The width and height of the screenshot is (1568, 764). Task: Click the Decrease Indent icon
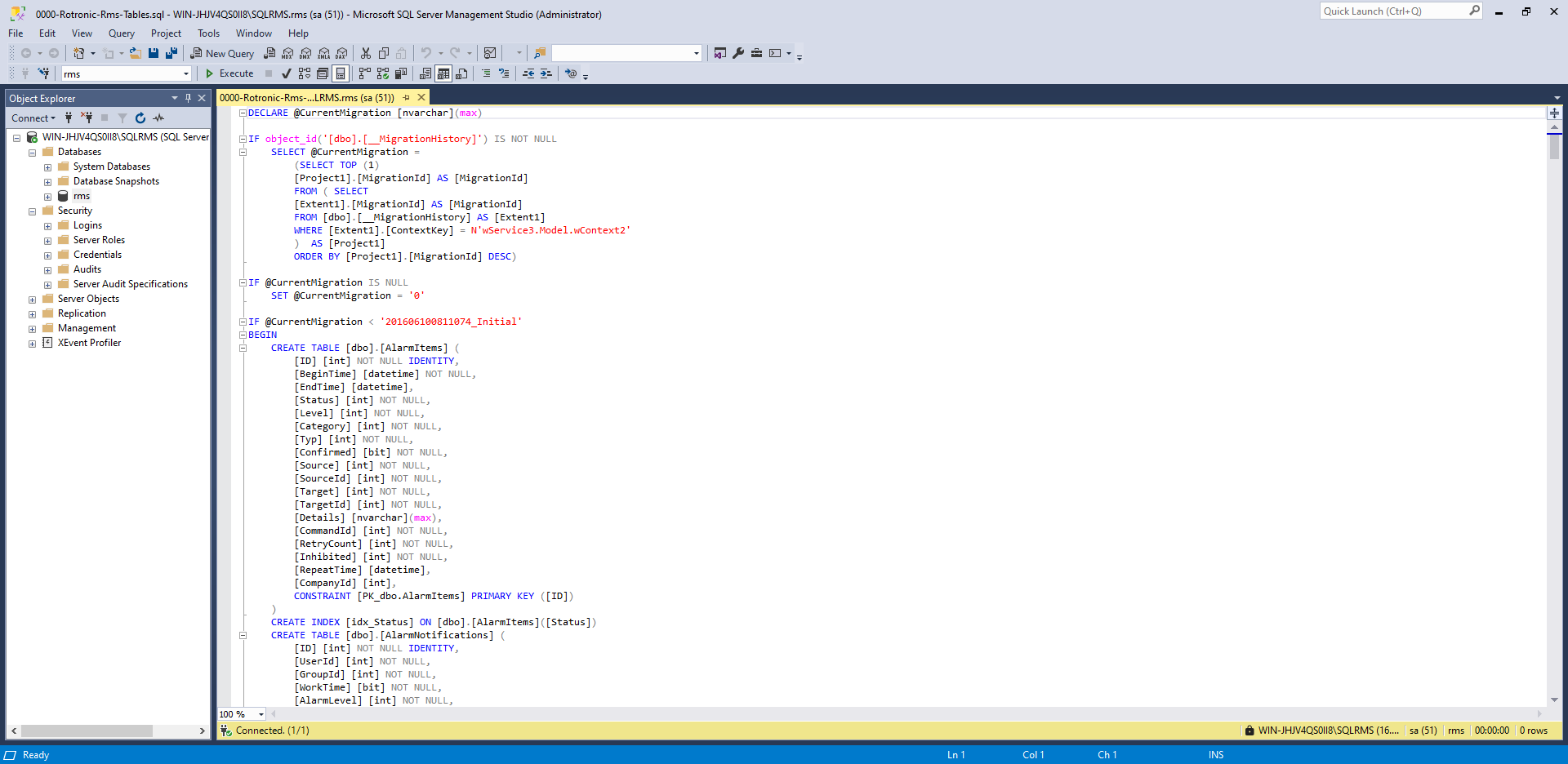(528, 73)
